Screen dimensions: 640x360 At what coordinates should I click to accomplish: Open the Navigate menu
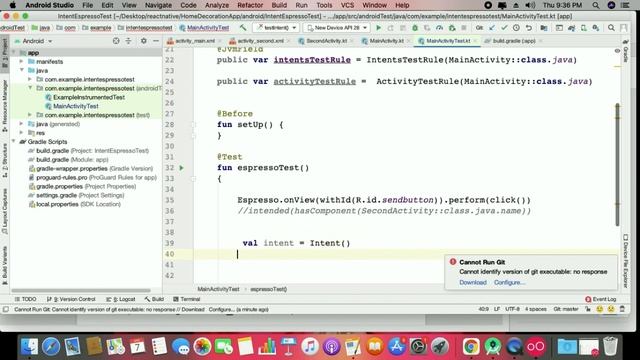click(158, 5)
